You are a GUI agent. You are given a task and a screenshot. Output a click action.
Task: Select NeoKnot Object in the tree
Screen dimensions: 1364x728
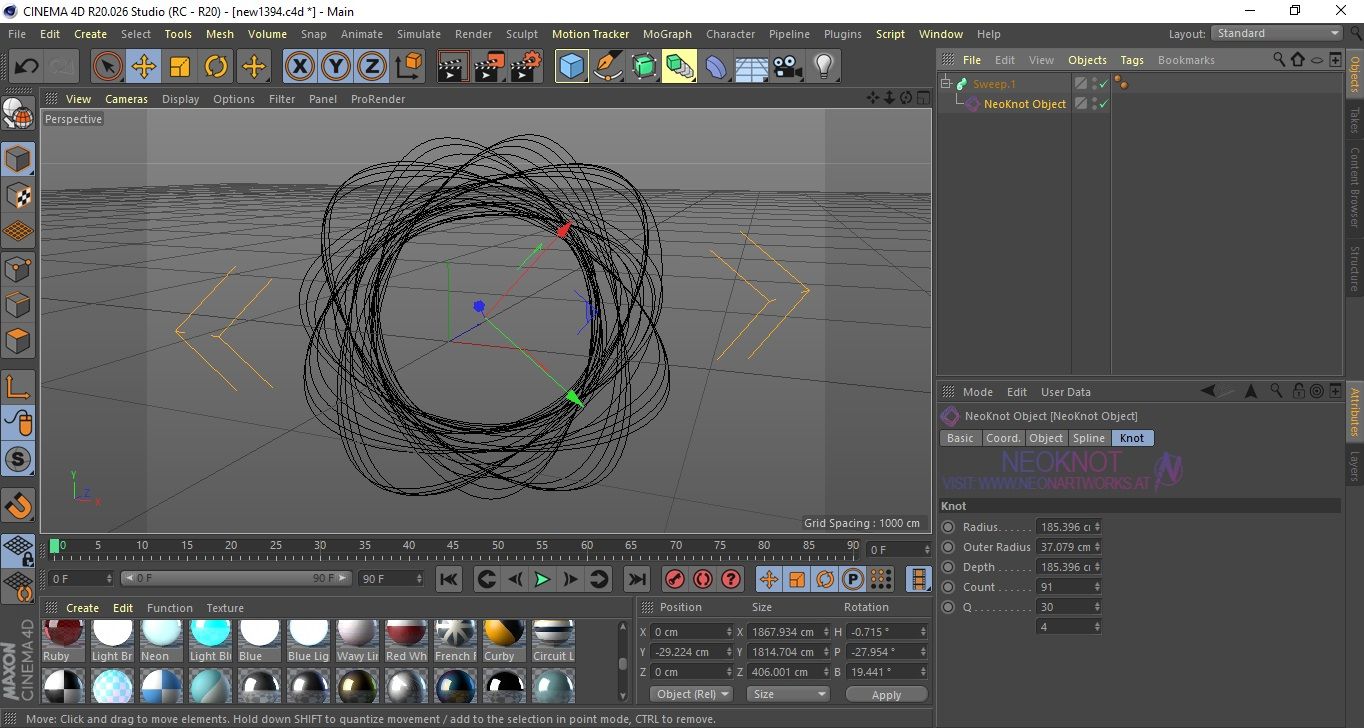[1024, 104]
